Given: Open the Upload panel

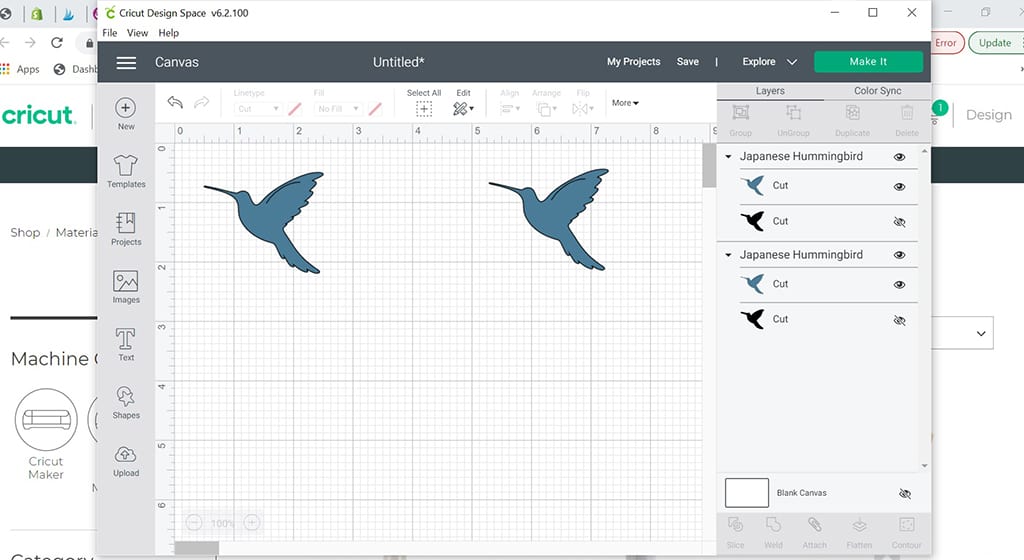Looking at the screenshot, I should click(125, 460).
